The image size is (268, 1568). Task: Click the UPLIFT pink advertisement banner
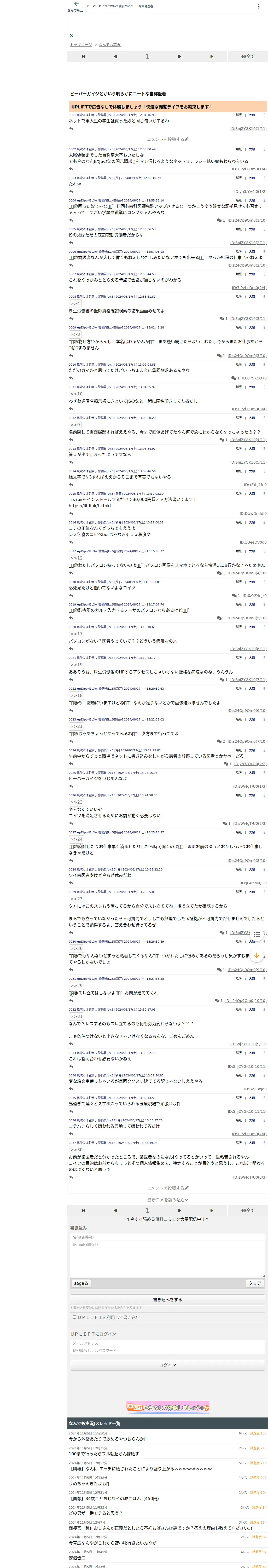tap(167, 1407)
